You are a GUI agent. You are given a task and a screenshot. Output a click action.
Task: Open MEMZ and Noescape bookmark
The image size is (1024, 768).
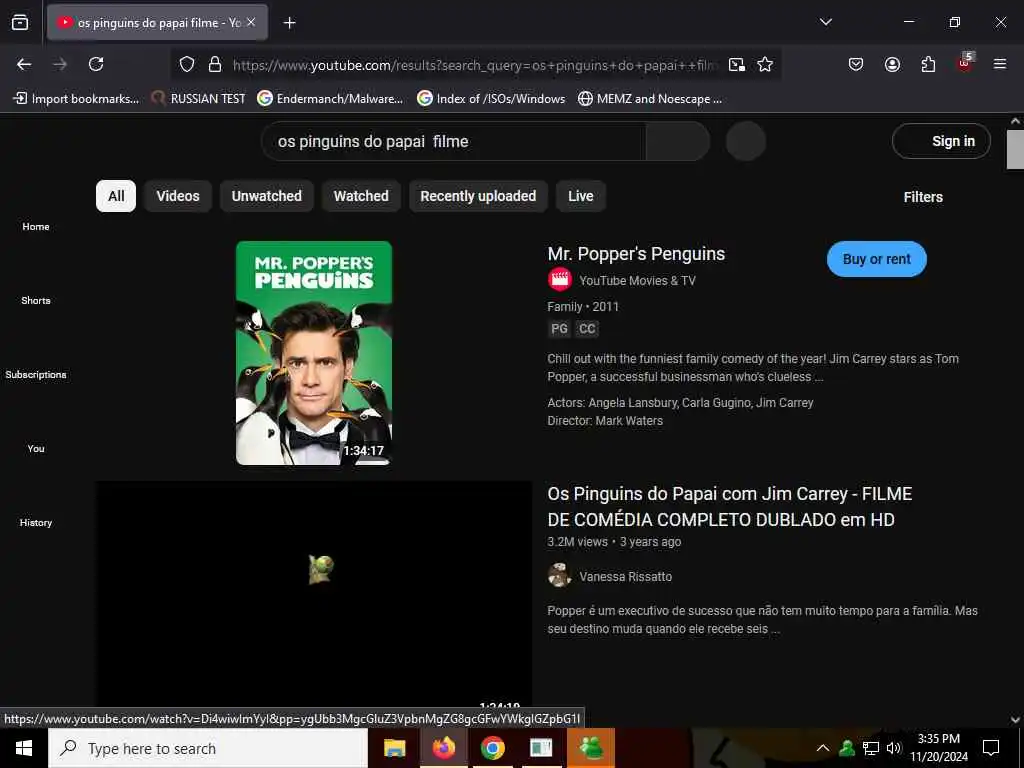click(x=650, y=99)
